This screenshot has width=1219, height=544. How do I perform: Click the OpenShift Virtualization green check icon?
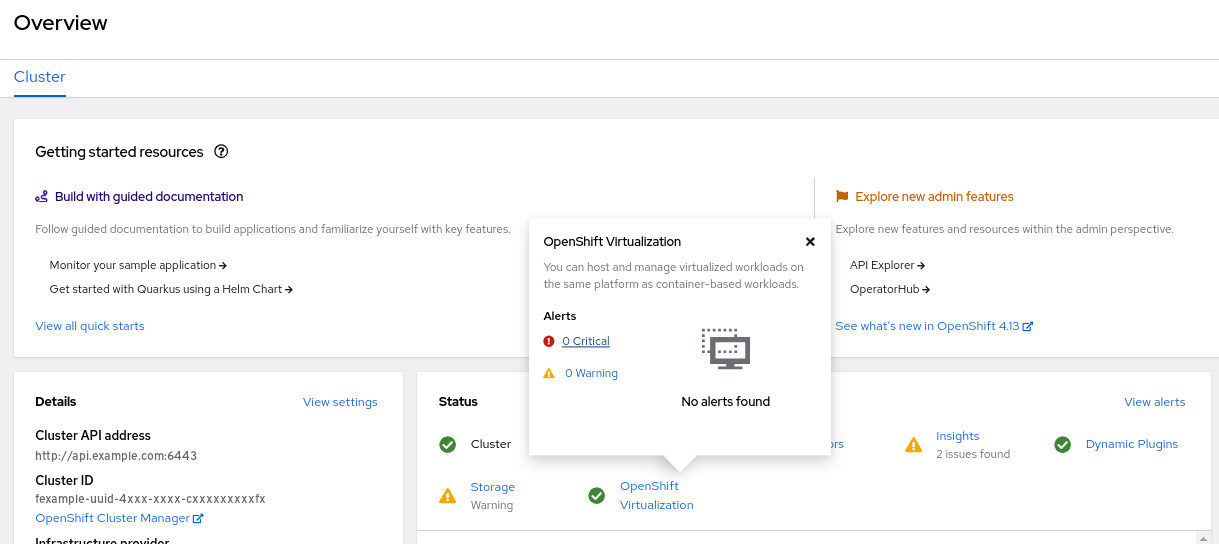pos(597,495)
